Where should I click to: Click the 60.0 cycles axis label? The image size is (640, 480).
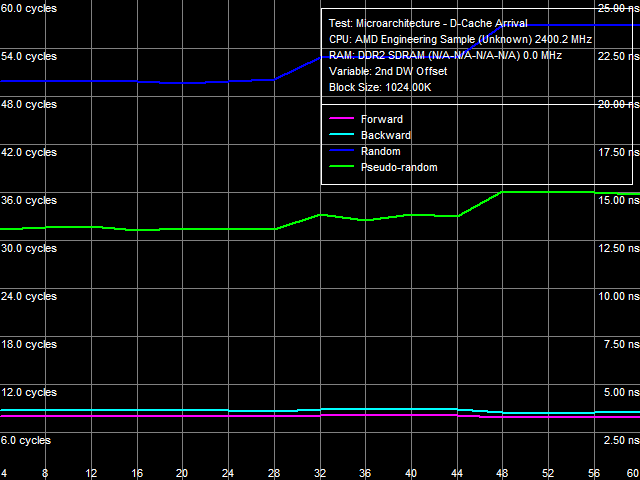[29, 8]
